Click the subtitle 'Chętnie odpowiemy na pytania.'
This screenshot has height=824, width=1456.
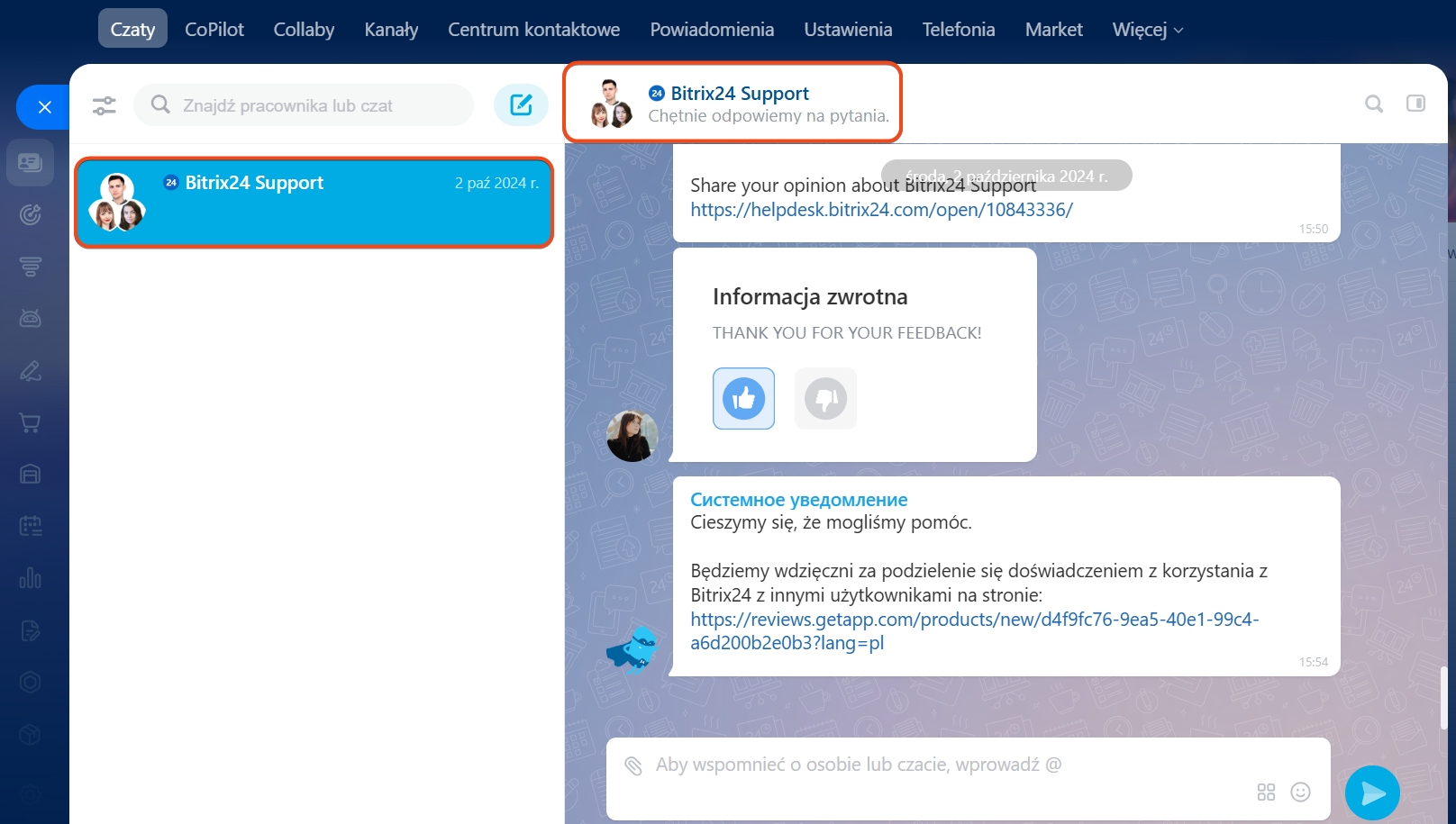tap(769, 115)
